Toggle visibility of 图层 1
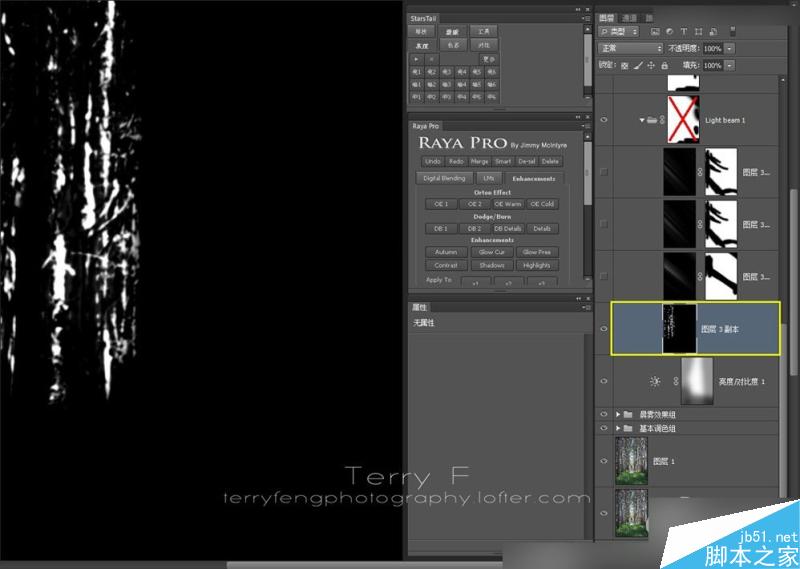Viewport: 800px width, 569px height. pos(604,461)
